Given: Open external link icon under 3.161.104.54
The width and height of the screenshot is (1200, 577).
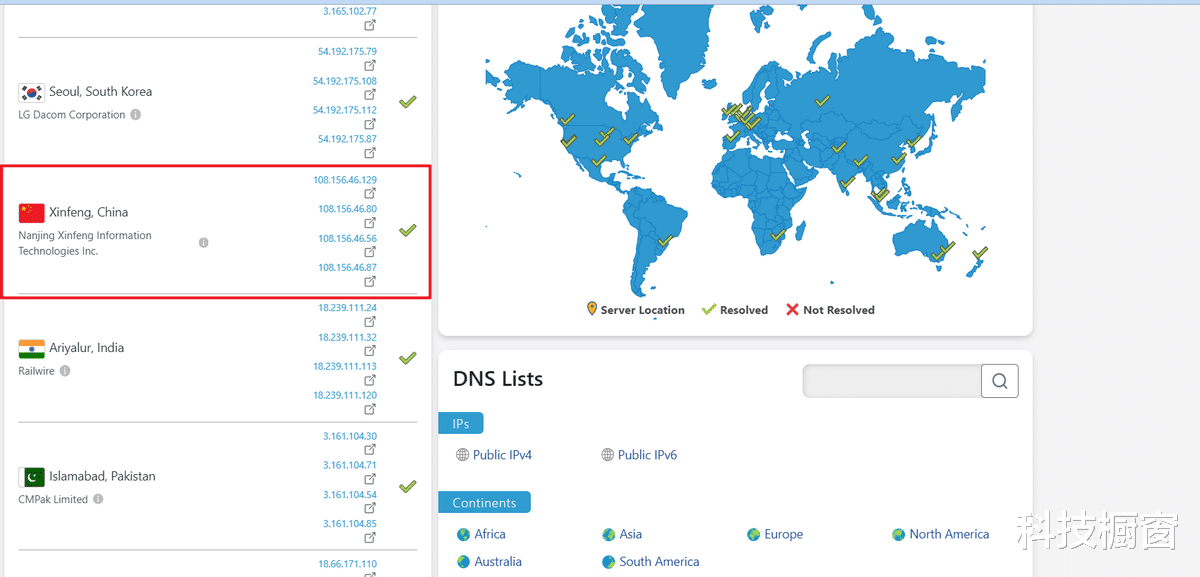Looking at the screenshot, I should tap(370, 508).
